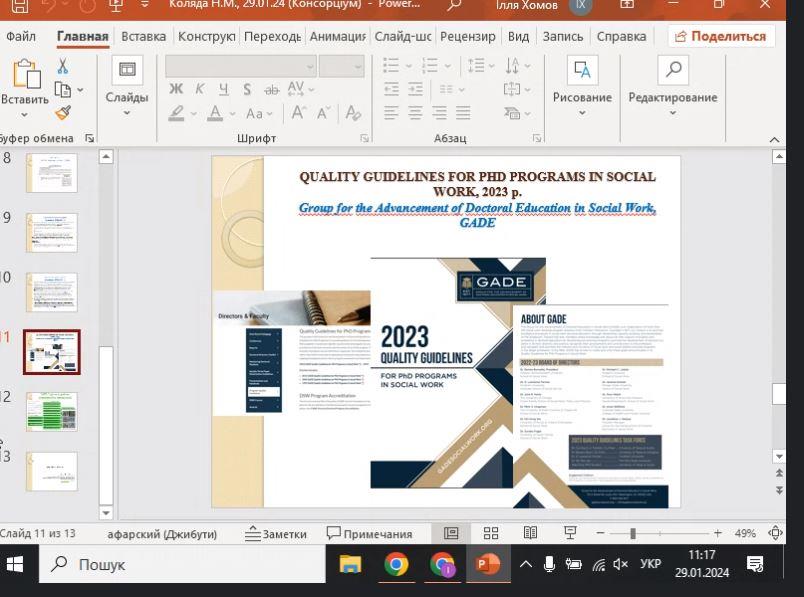Open Примечания comments pane

click(x=369, y=534)
